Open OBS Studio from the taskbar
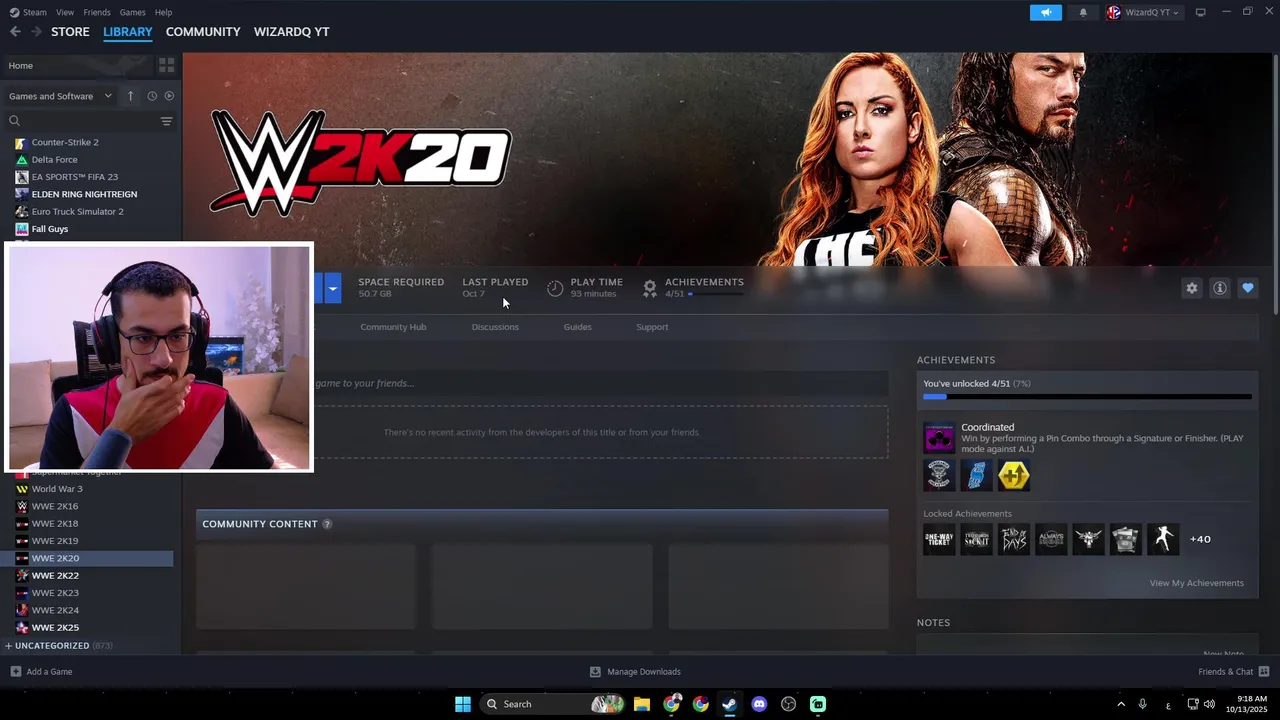Screen dimensions: 1280x720 [788, 704]
